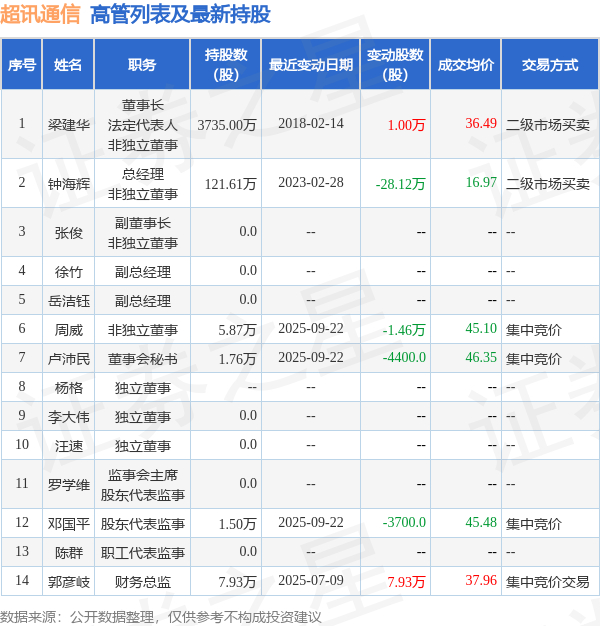The image size is (600, 626).
Task: Click the 姓名 column header
Action: (x=68, y=64)
